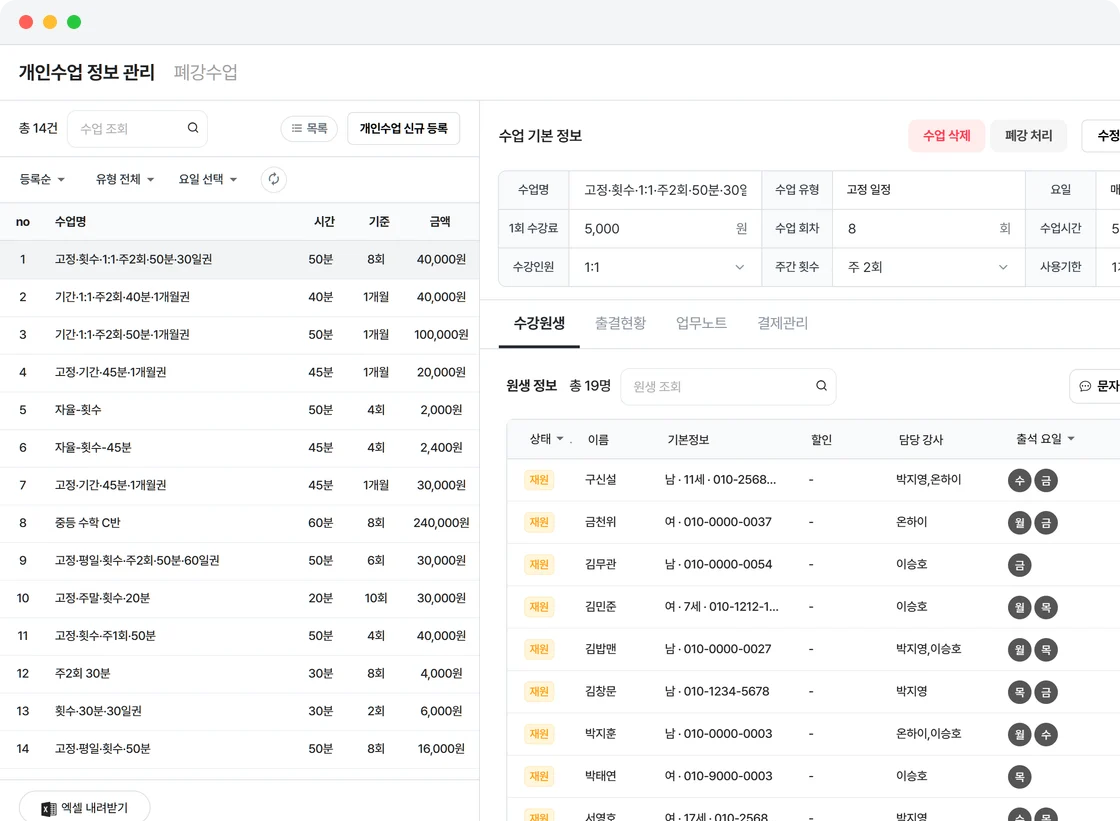Viewport: 1120px width, 821px height.
Task: Click the 240,000원 amount cell
Action: pyautogui.click(x=441, y=523)
